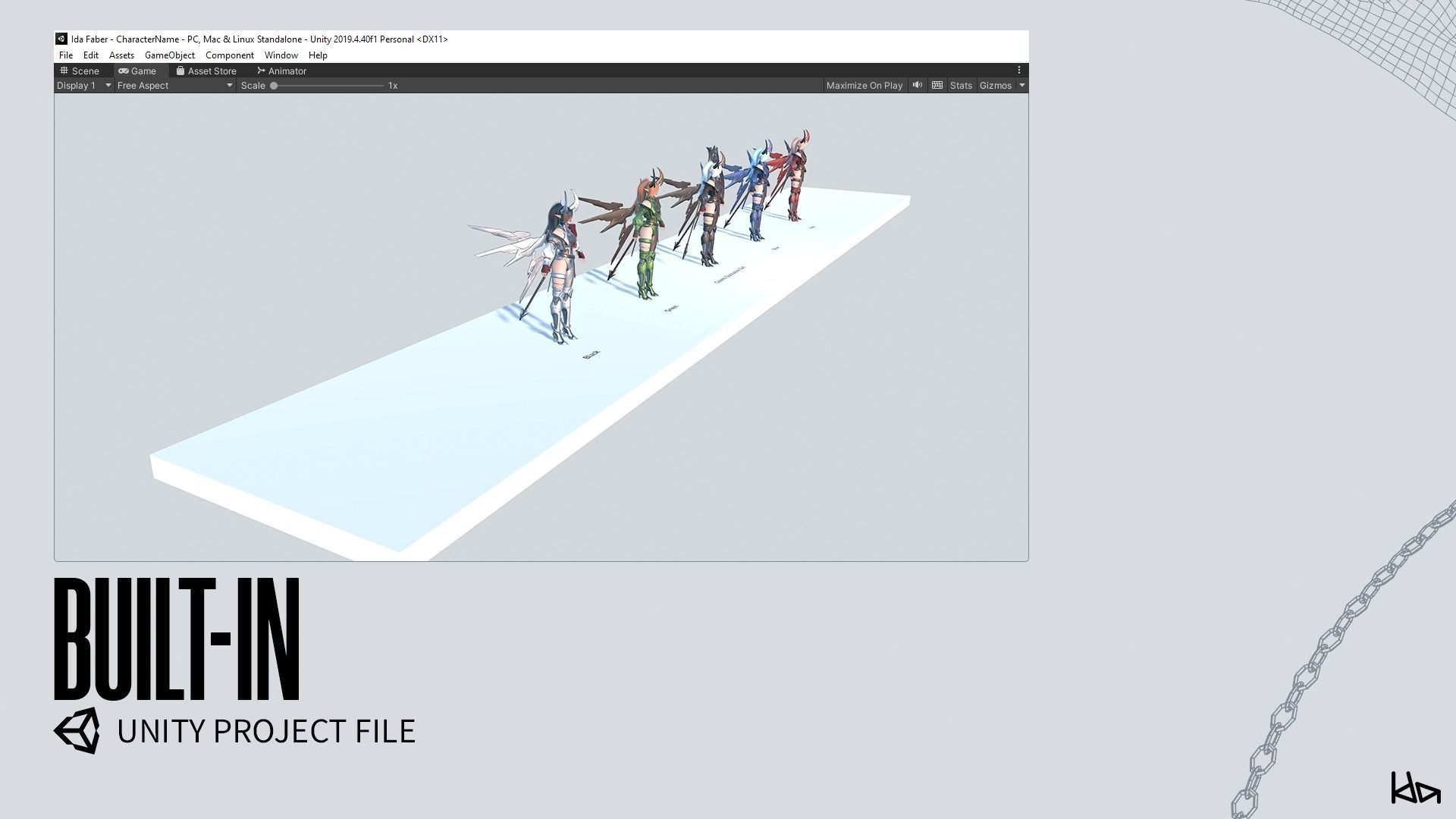Enable Maximize On Play
The image size is (1456, 819).
point(864,86)
